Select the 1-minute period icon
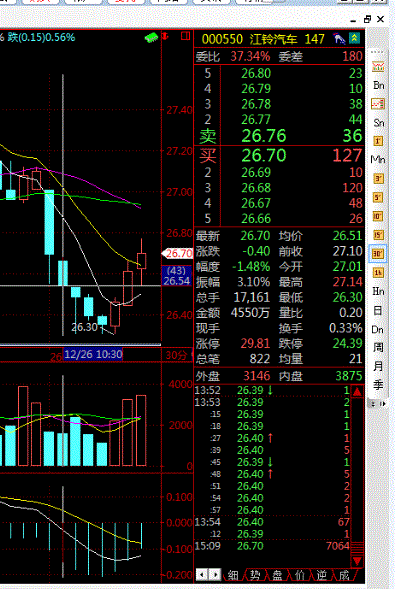The image size is (395, 589). point(378,141)
